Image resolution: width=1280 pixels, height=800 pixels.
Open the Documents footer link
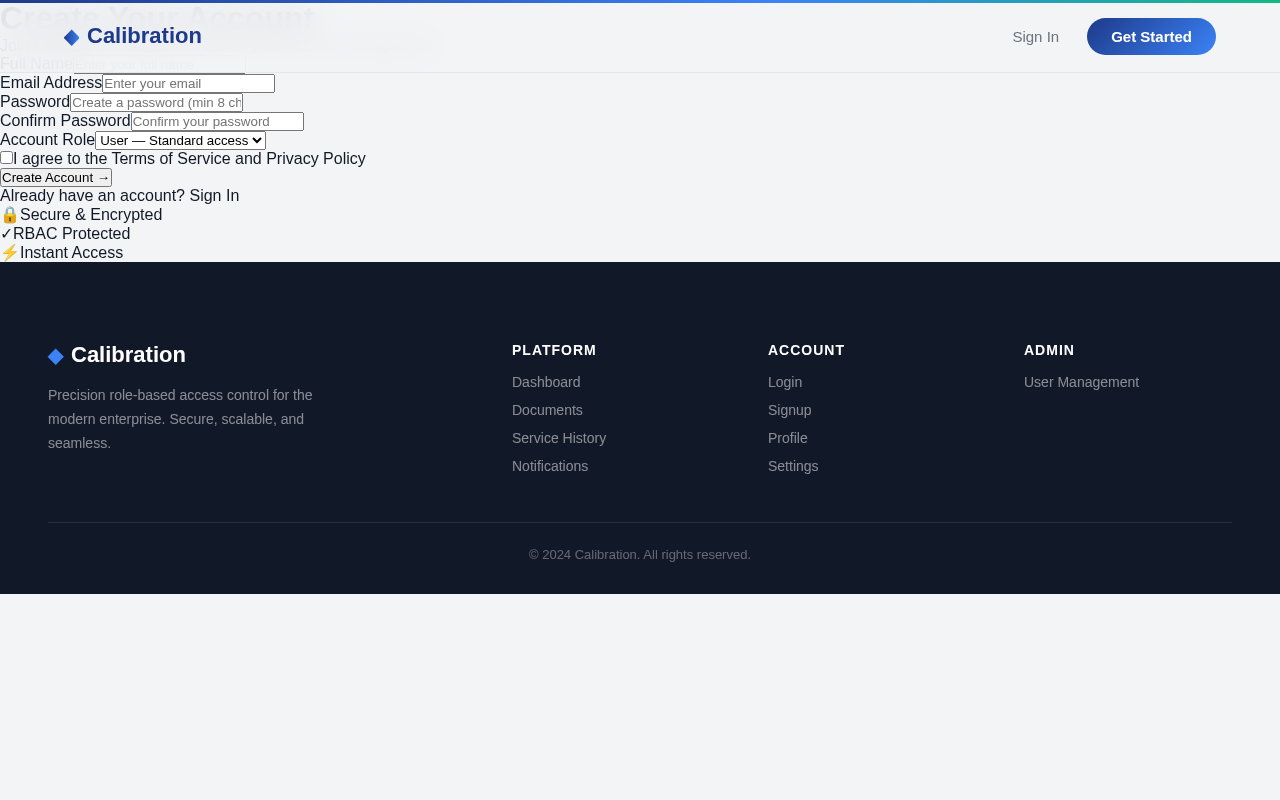[x=547, y=410]
